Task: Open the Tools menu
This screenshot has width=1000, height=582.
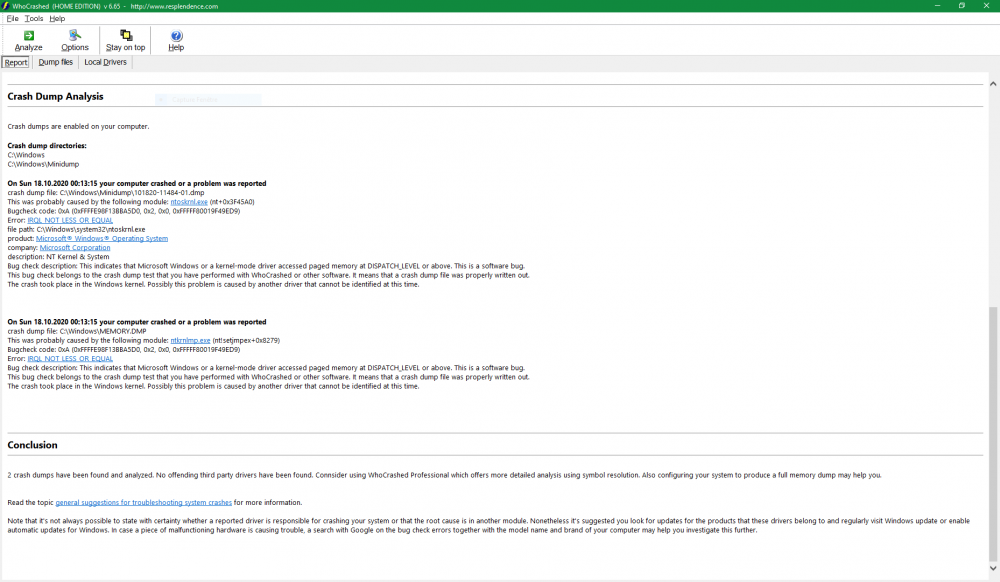Action: tap(34, 18)
